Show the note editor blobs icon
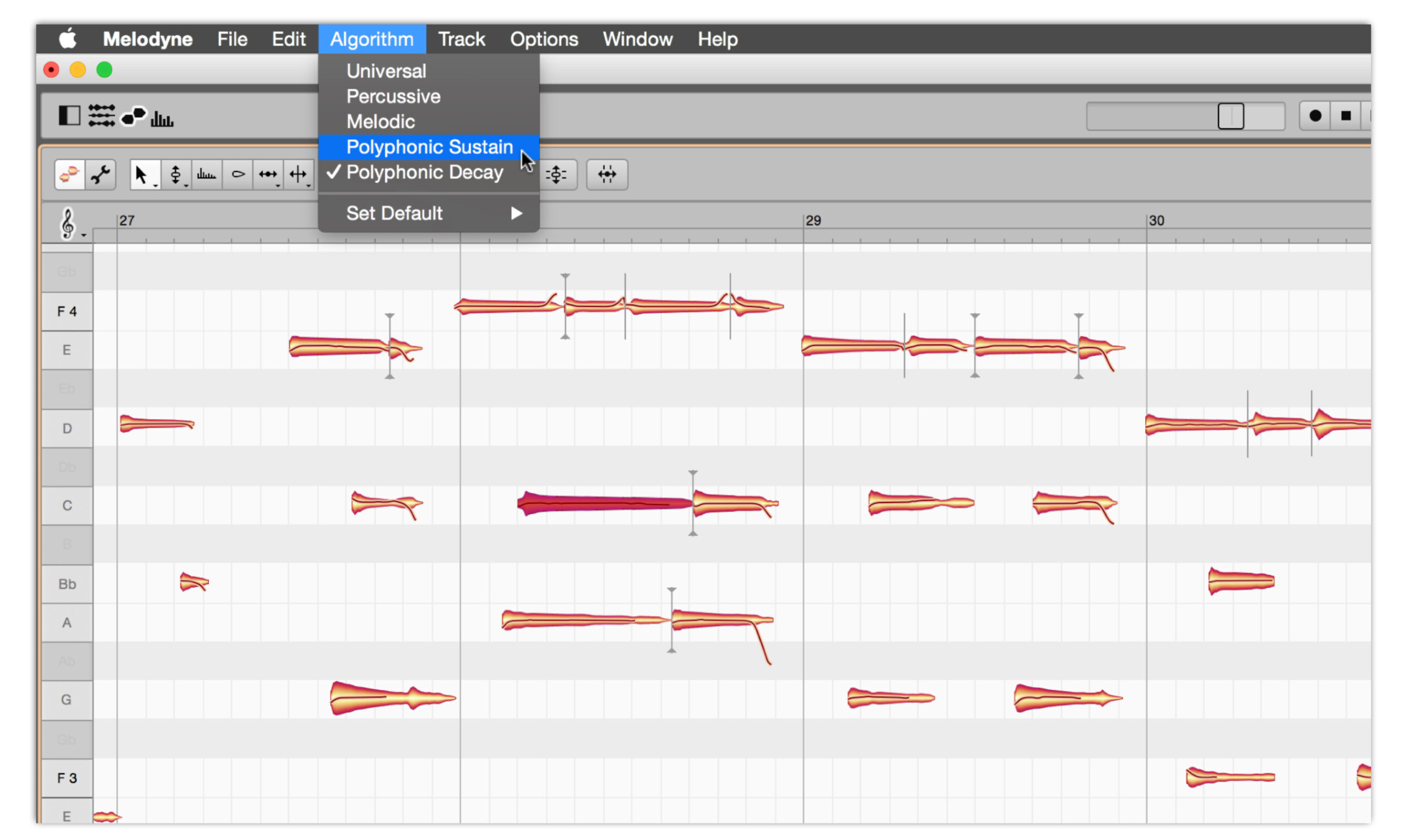This screenshot has height=840, width=1410. point(134,116)
